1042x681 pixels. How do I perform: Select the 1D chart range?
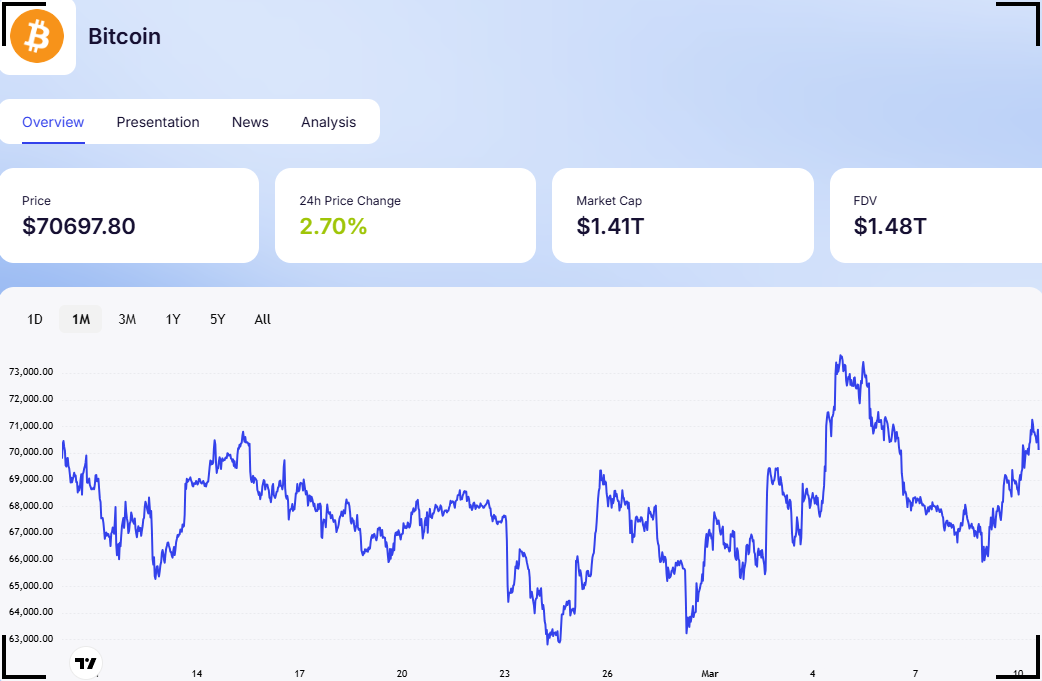tap(35, 320)
